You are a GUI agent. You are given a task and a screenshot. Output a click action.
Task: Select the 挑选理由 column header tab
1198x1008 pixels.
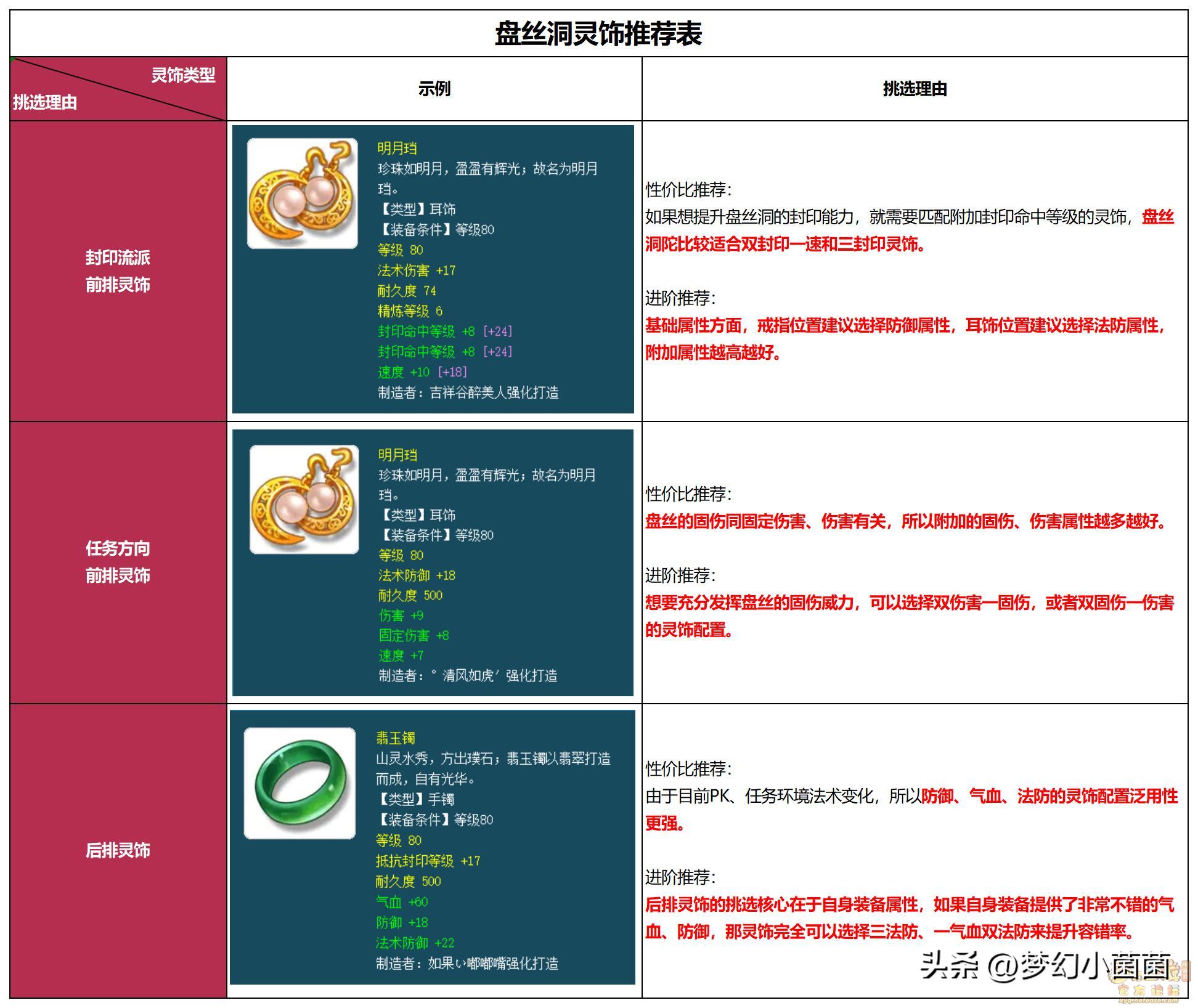tap(918, 88)
